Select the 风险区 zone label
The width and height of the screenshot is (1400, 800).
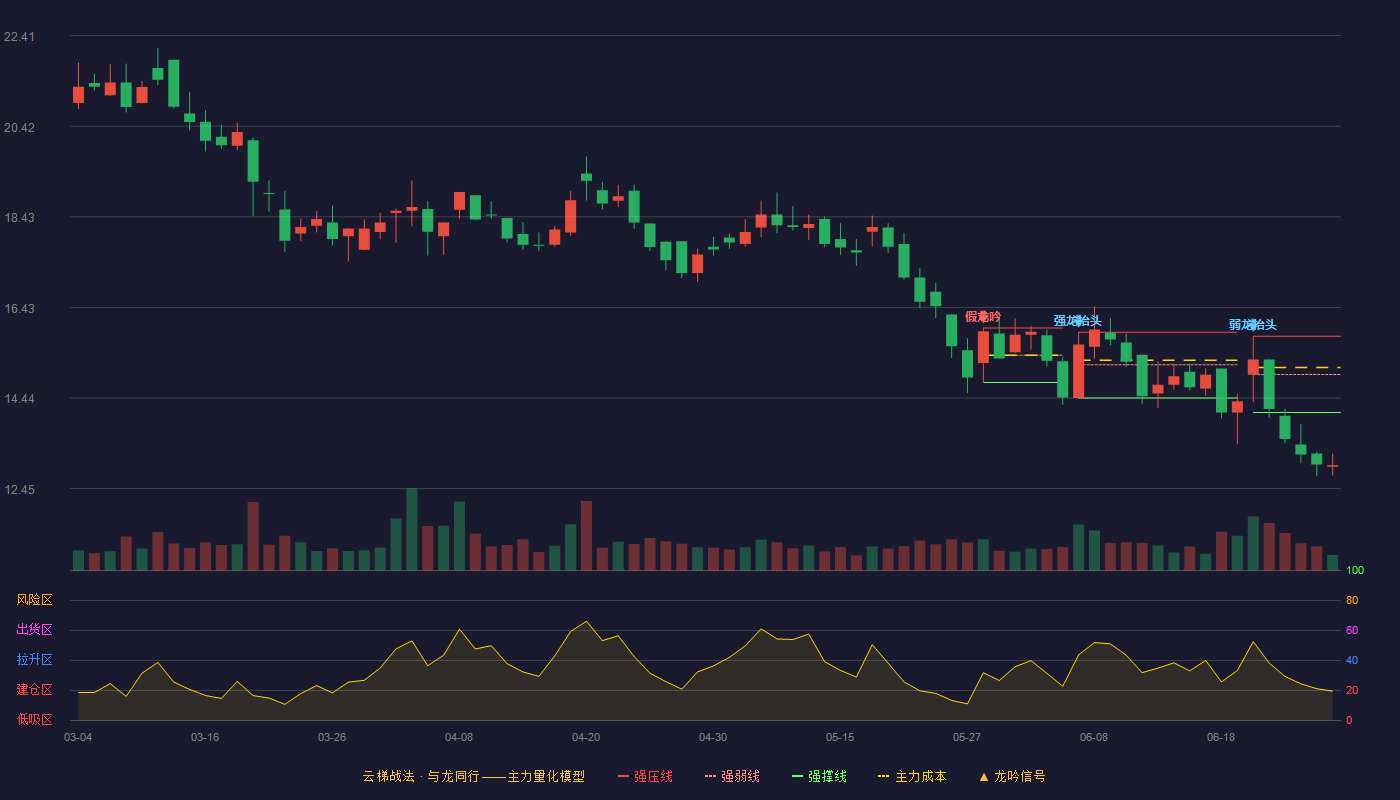point(34,600)
